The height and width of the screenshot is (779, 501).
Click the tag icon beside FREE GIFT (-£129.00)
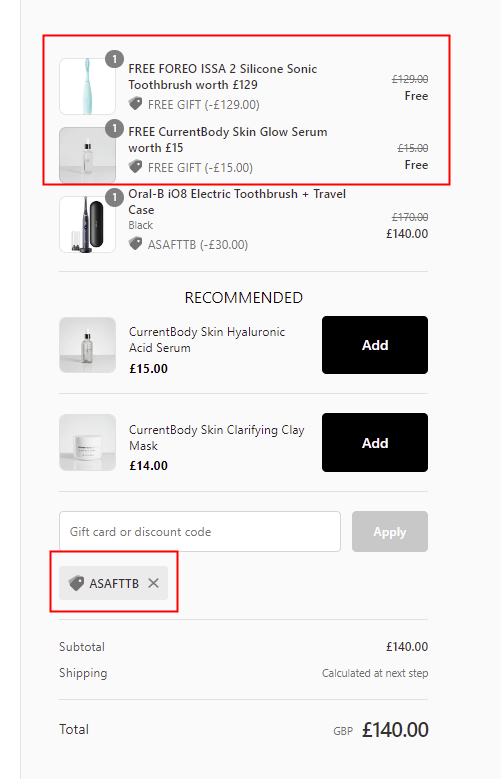[135, 104]
